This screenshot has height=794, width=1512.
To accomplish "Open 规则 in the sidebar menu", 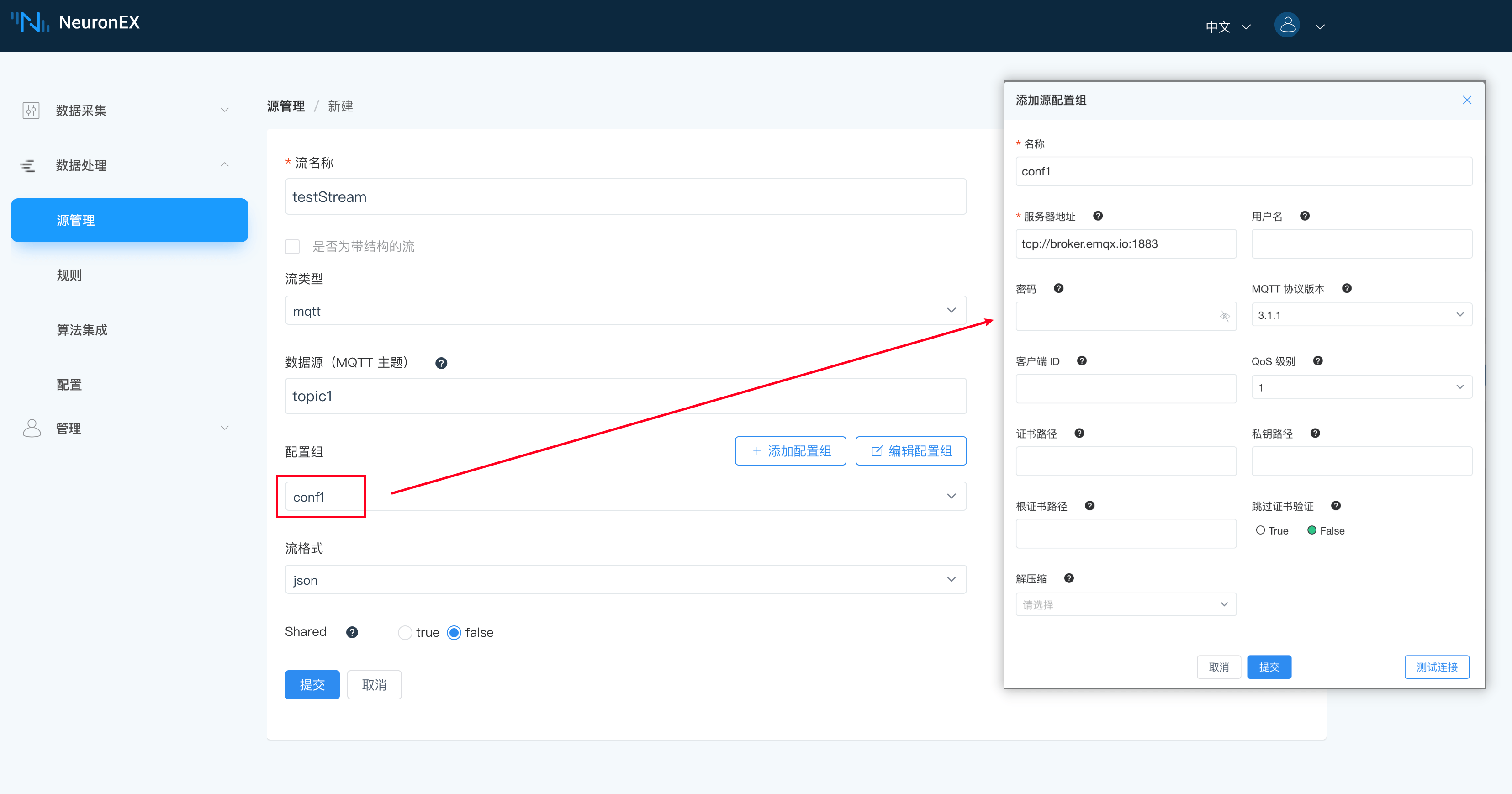I will [69, 275].
